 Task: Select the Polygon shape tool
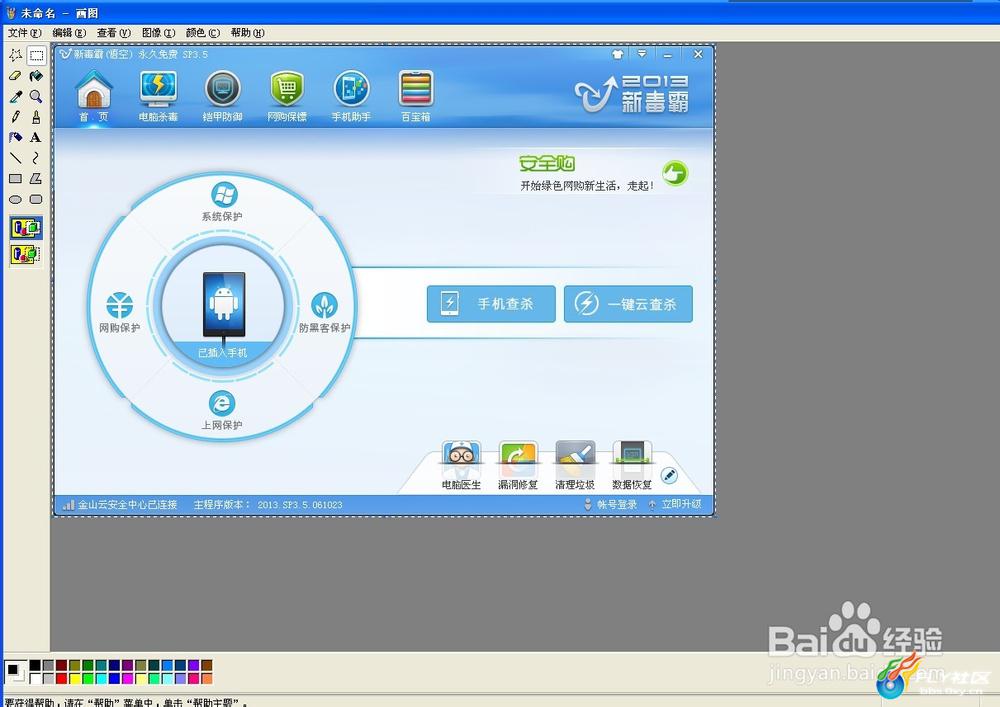click(x=36, y=179)
